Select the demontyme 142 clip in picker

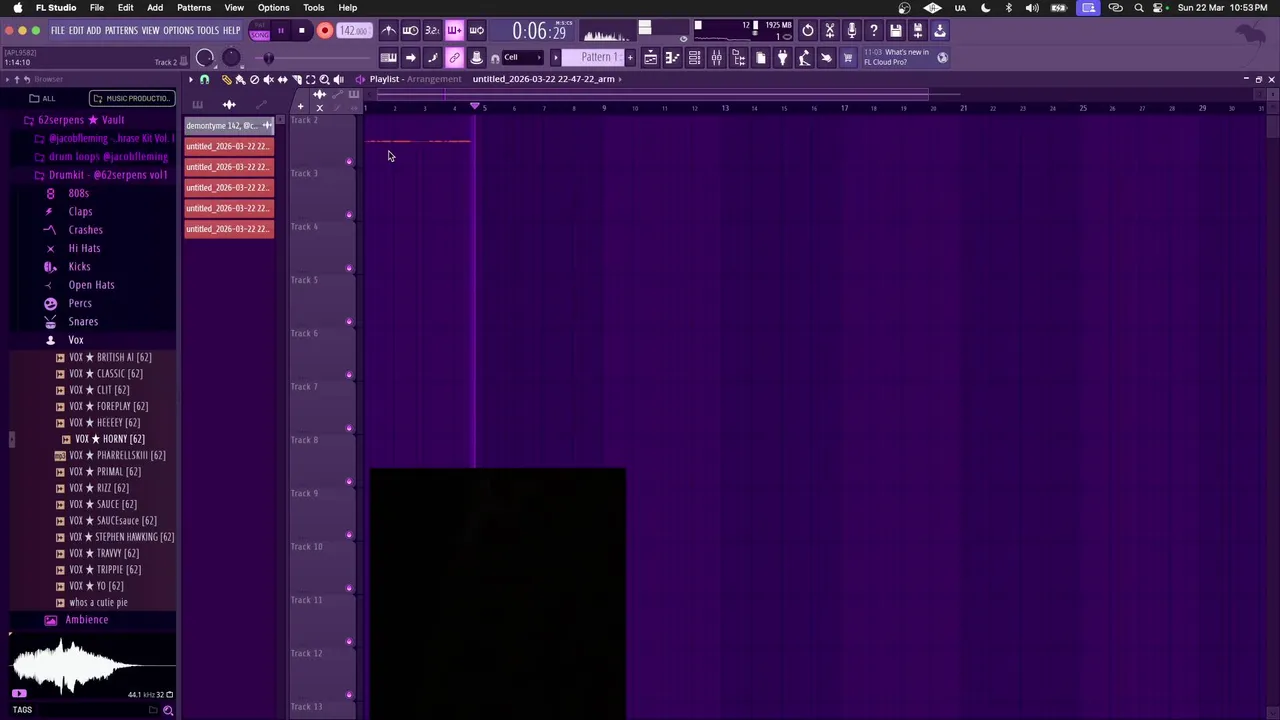tap(229, 126)
